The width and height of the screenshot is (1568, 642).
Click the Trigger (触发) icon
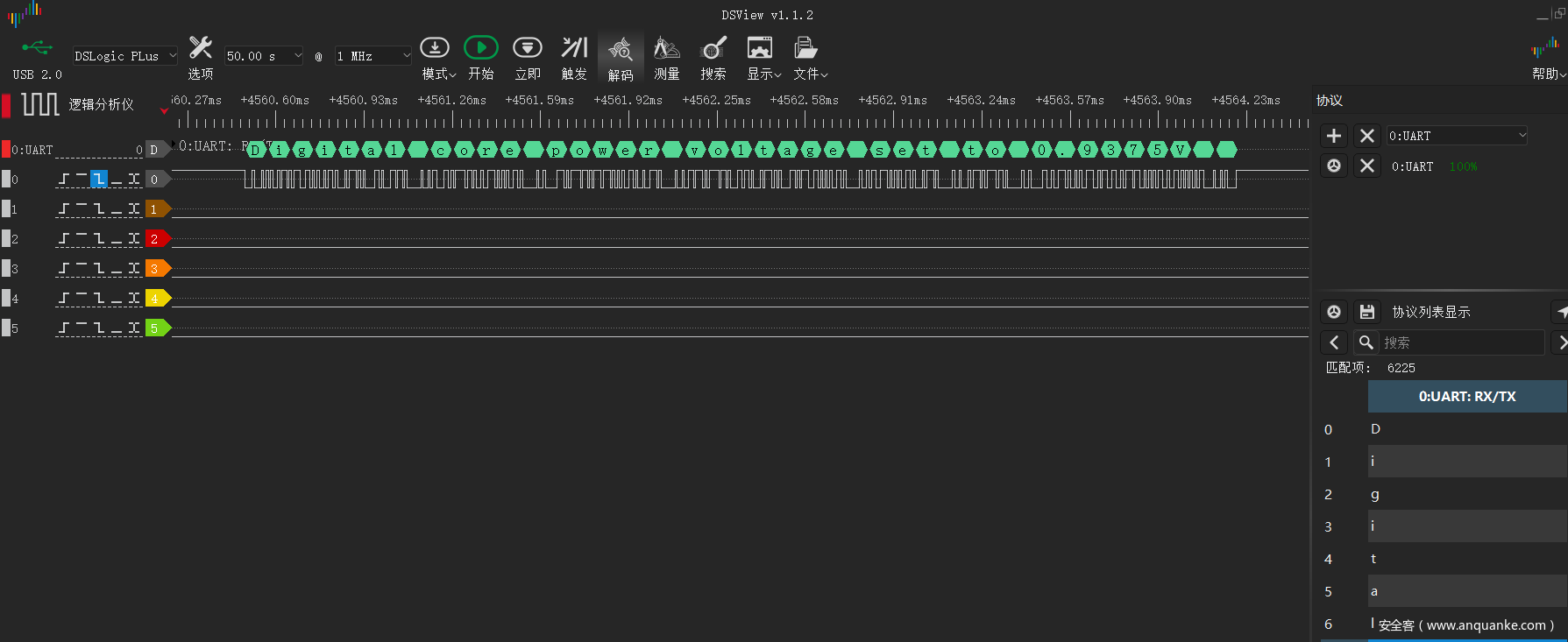(x=574, y=49)
